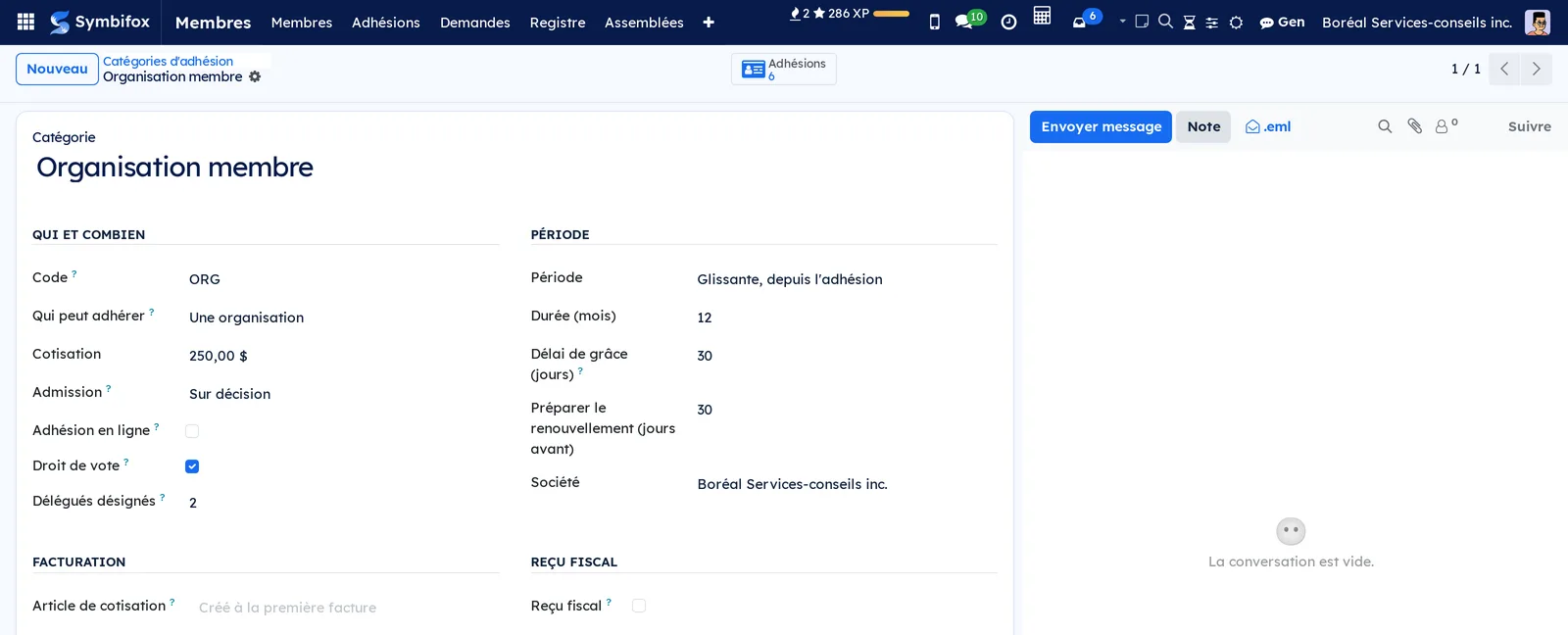
Task: Open the mobile phone icon in top bar
Action: coord(934,22)
